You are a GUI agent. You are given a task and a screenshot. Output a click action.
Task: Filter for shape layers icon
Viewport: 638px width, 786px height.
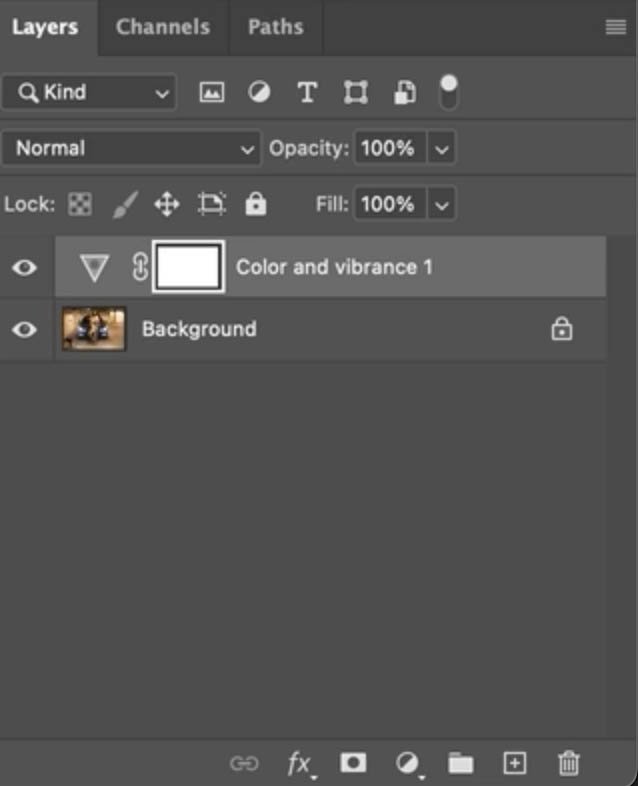click(355, 93)
